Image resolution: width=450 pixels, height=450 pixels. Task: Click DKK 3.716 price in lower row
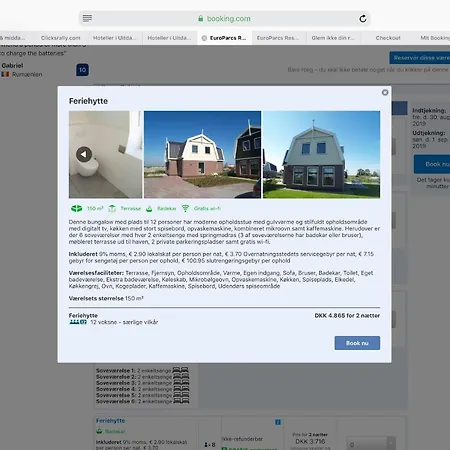pos(310,441)
